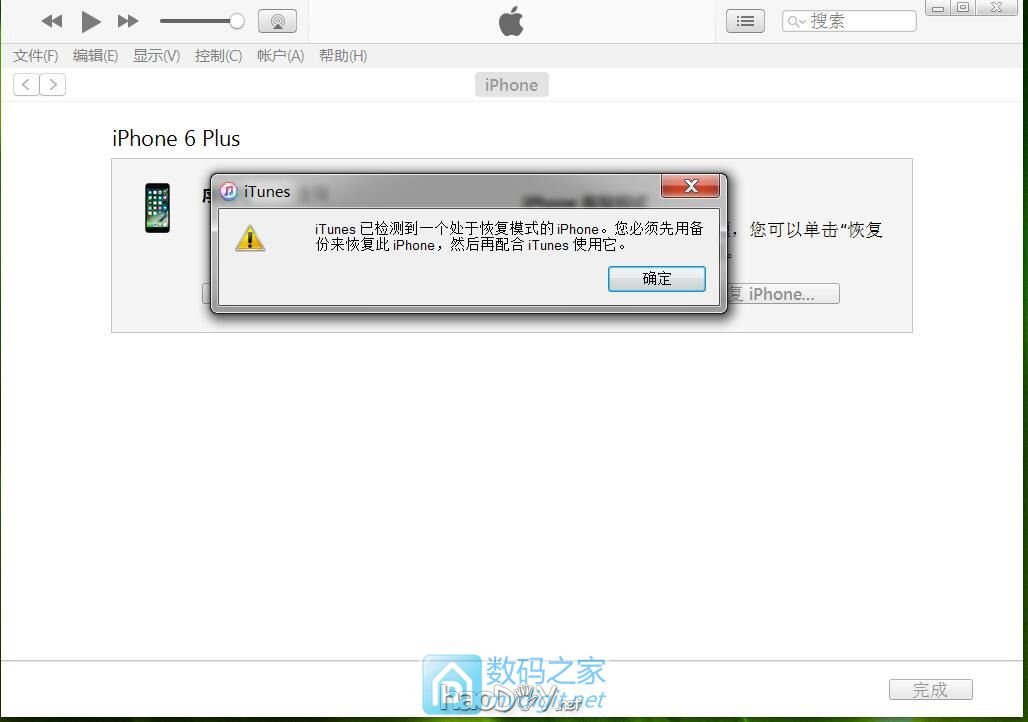This screenshot has height=722, width=1028.
Task: Click the iPhone 6 Plus device thumbnail
Action: click(x=157, y=207)
